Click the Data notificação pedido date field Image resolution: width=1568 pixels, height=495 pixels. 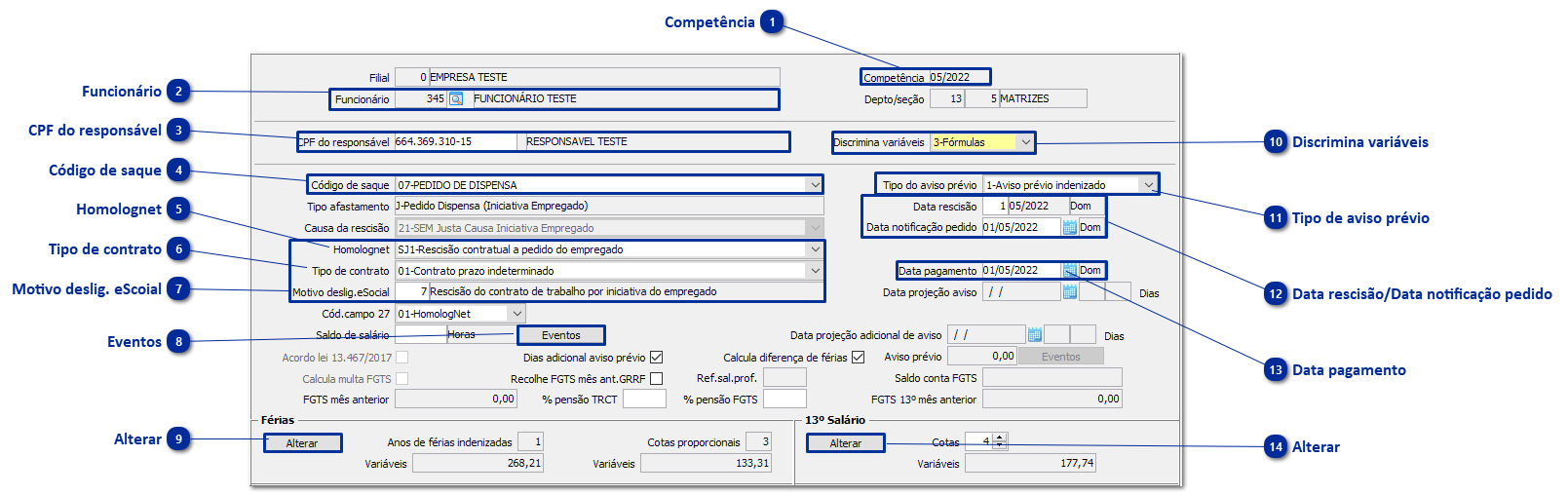pyautogui.click(x=1021, y=227)
